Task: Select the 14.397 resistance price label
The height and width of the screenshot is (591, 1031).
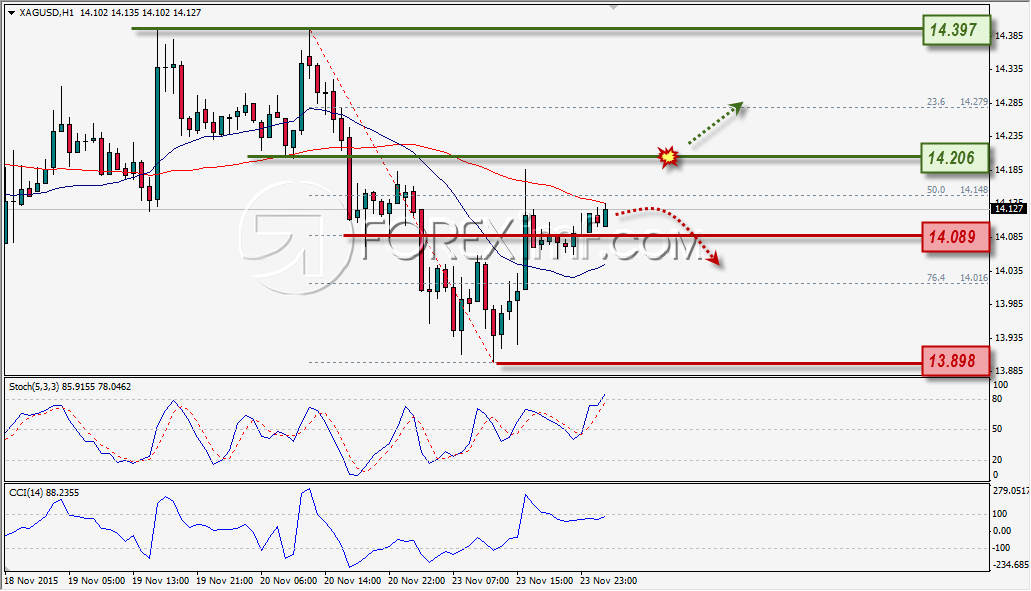Action: point(956,30)
